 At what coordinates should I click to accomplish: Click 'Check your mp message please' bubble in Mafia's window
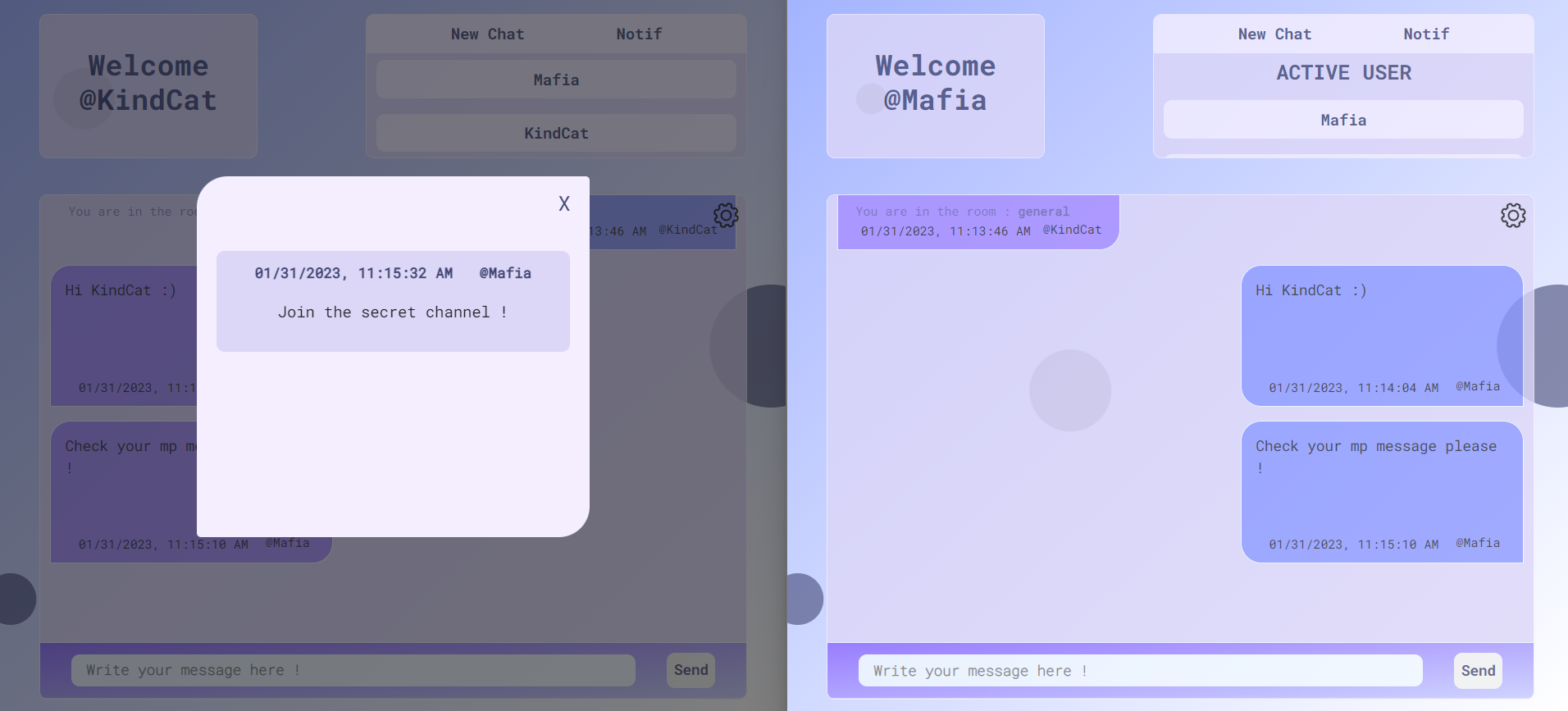(x=1382, y=492)
